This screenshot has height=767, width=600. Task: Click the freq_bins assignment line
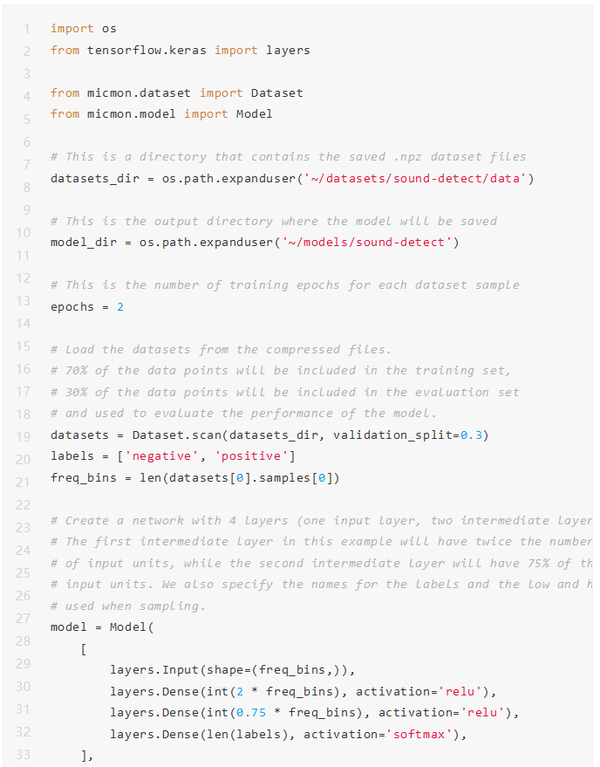(x=195, y=478)
